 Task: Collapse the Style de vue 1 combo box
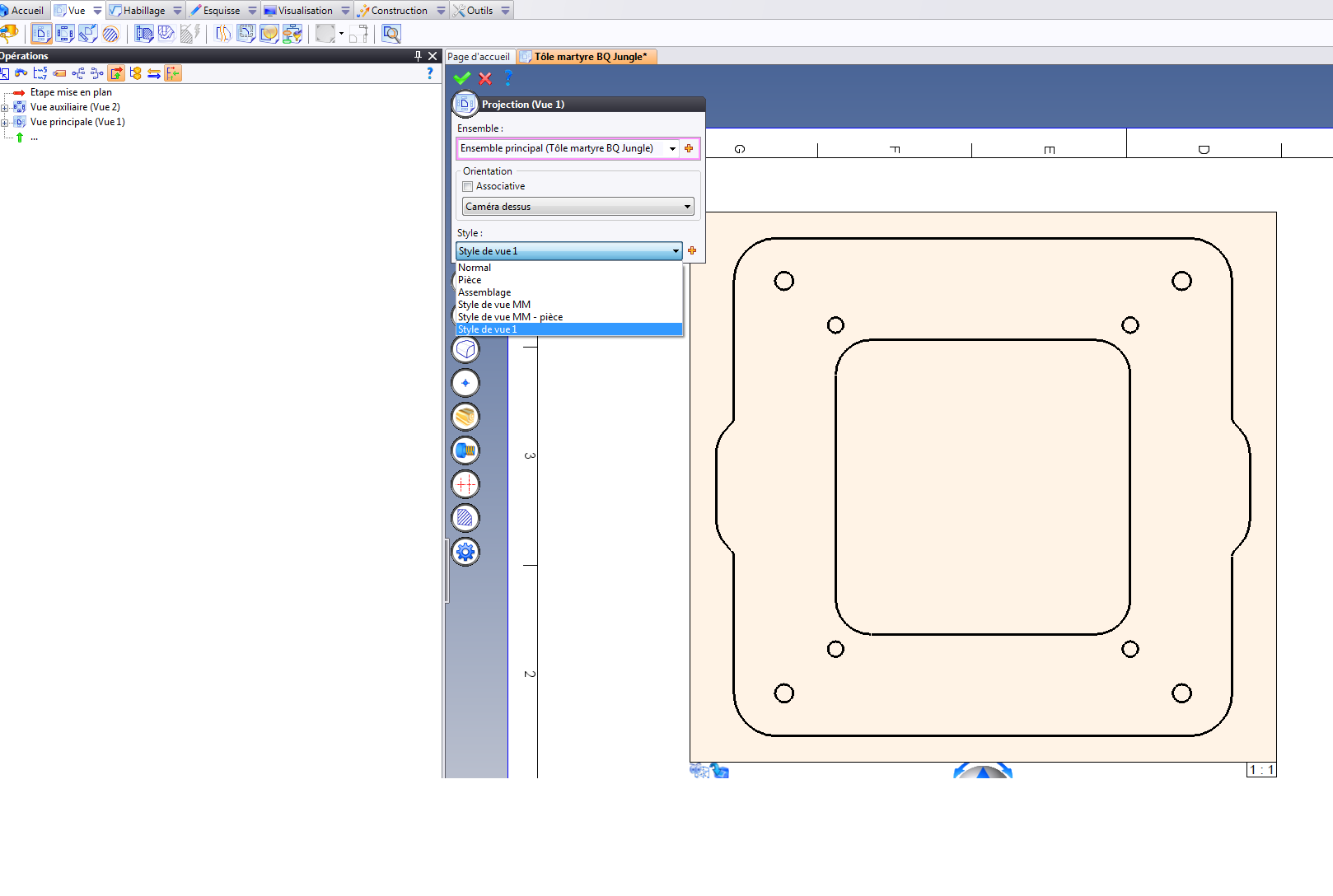click(676, 251)
